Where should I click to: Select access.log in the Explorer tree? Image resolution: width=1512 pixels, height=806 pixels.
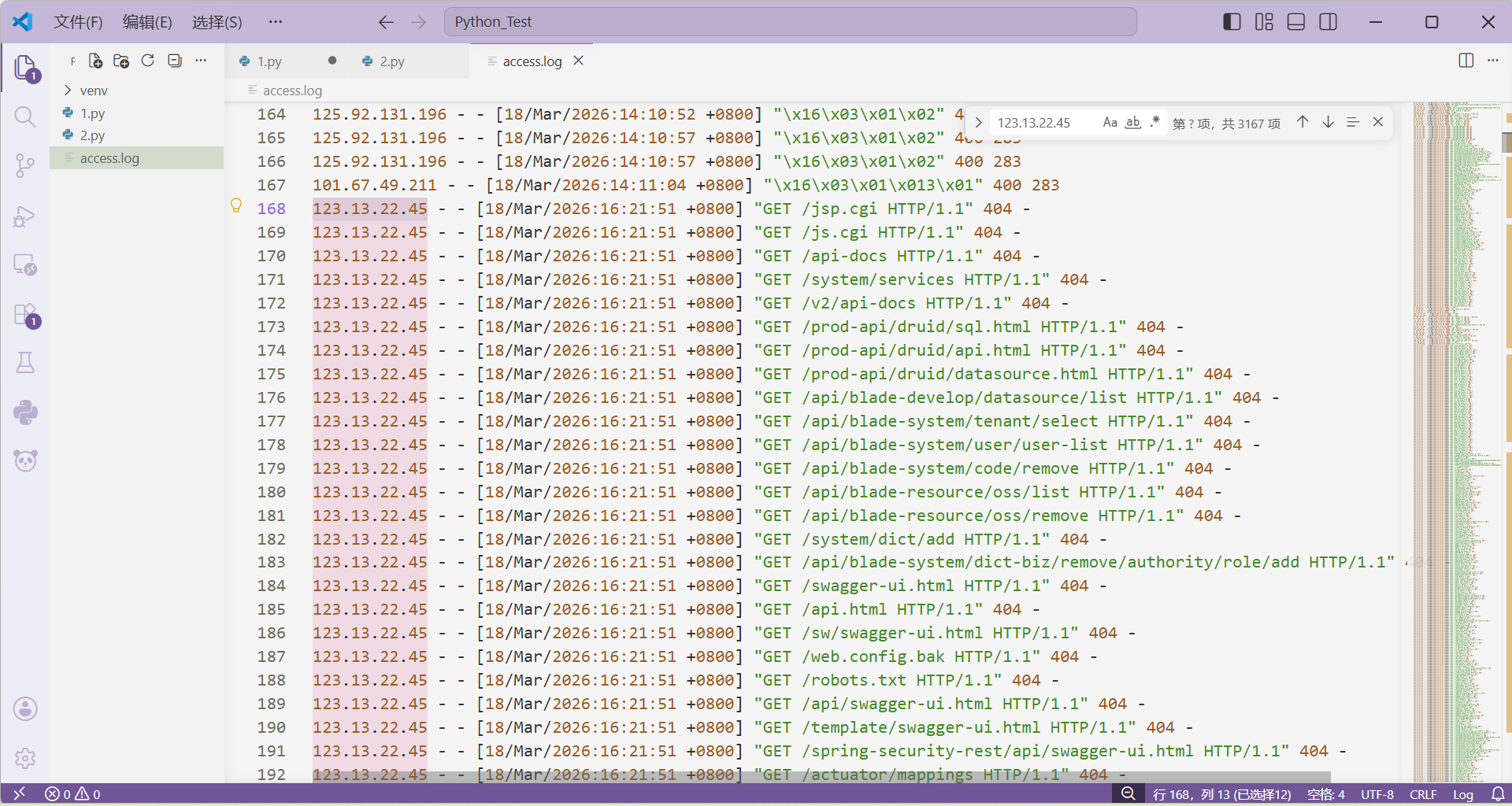[136, 158]
